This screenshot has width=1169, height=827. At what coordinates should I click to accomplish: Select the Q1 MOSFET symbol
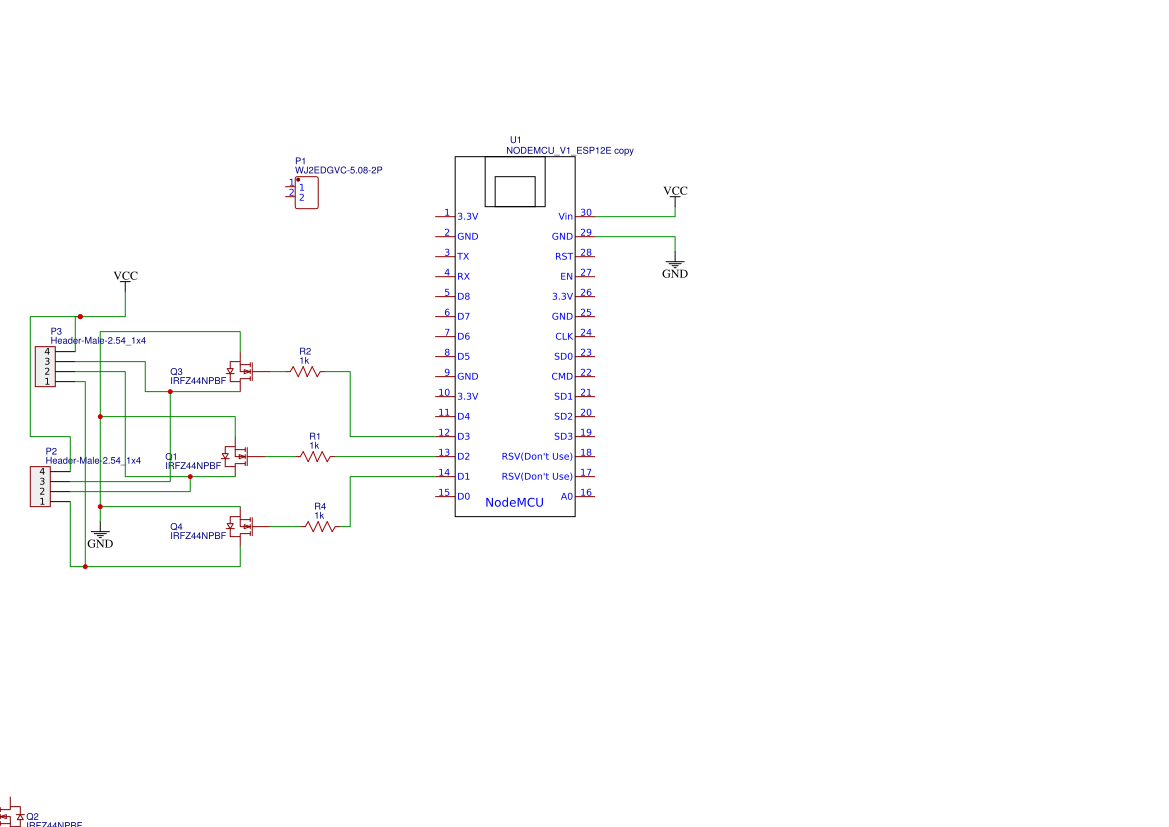[236, 456]
